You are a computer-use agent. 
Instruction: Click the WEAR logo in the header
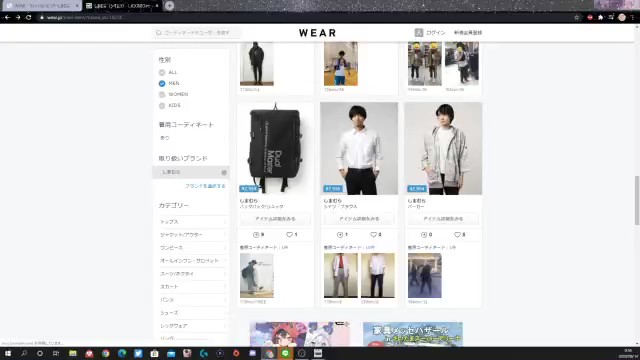click(x=318, y=33)
